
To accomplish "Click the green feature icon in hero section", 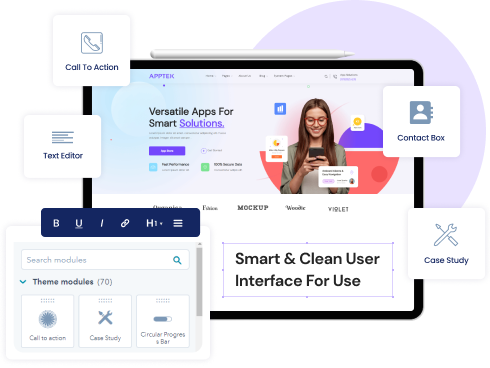I will pos(205,167).
